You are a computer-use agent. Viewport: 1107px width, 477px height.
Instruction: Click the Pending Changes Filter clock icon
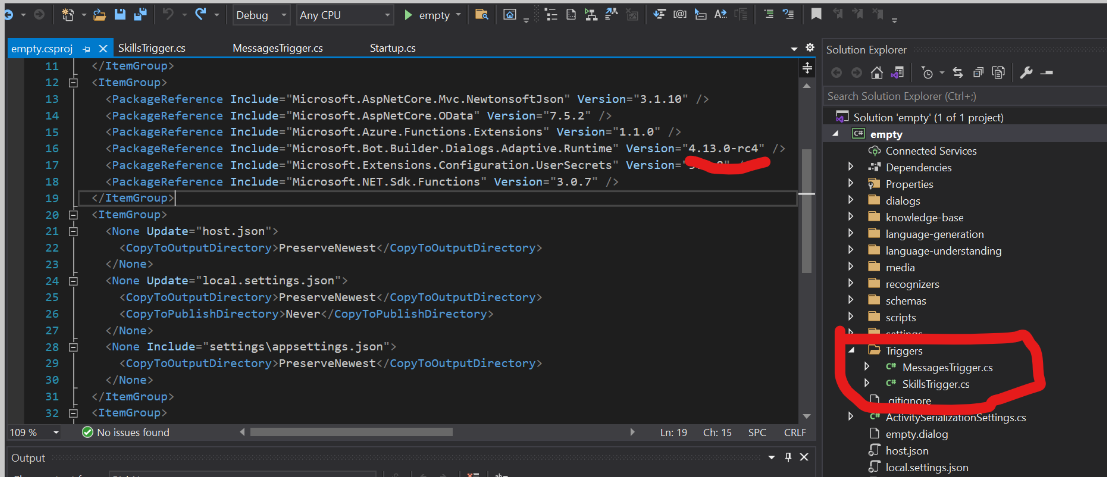[x=926, y=72]
